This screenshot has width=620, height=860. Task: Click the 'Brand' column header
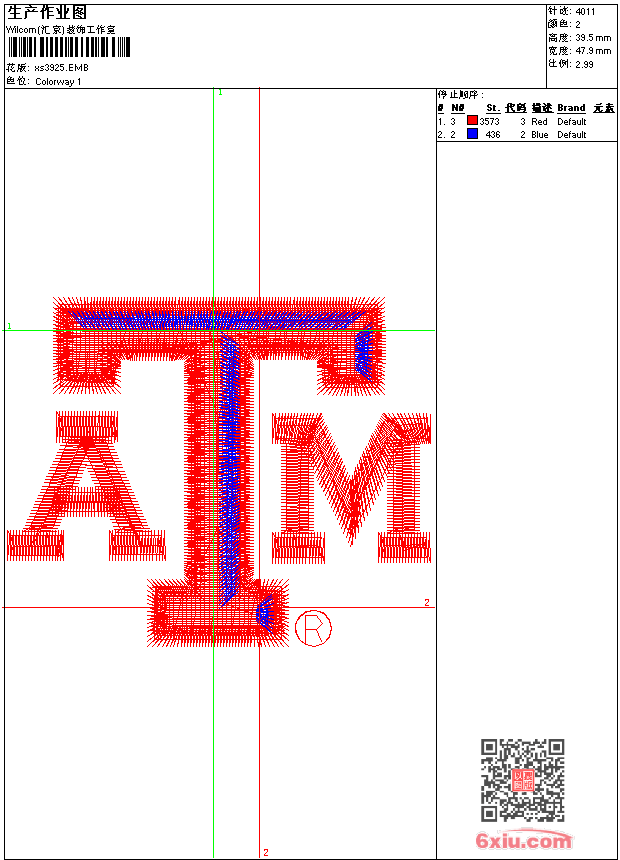[571, 108]
